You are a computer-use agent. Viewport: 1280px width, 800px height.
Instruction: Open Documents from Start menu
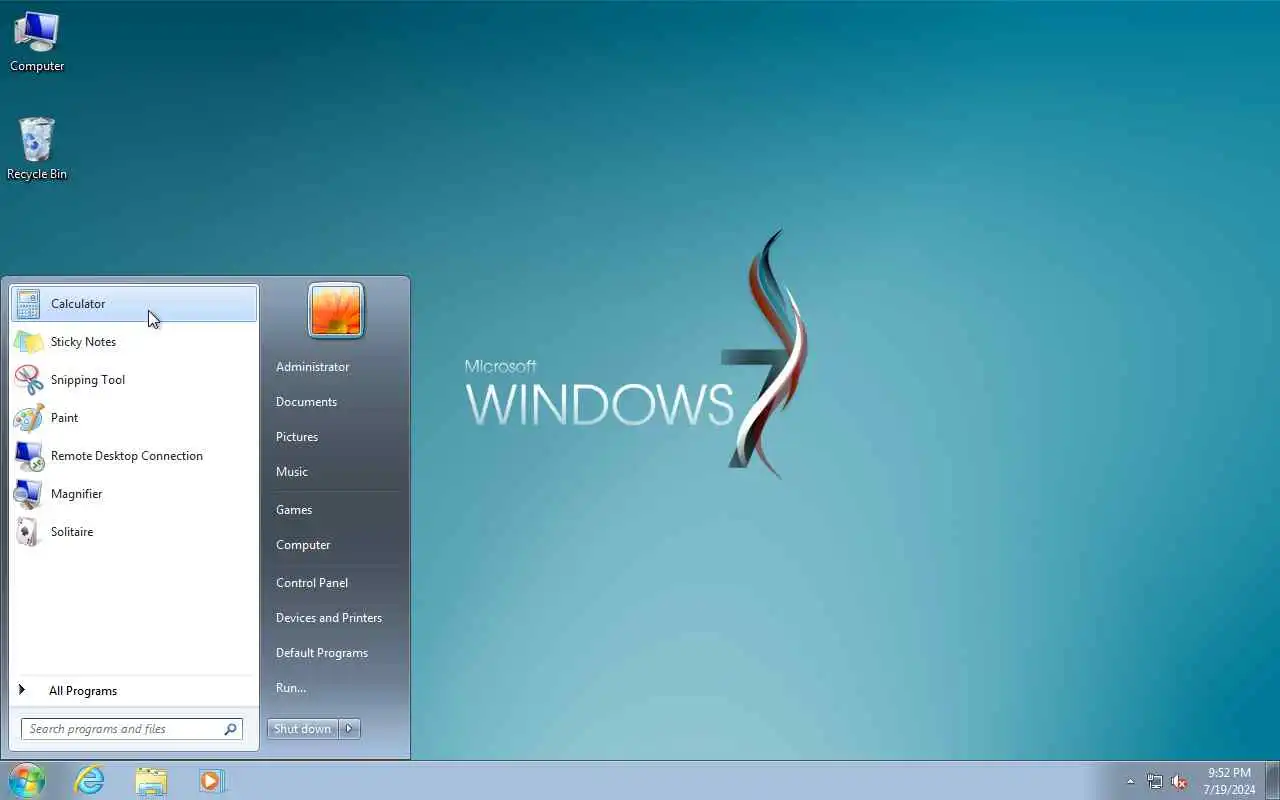306,402
